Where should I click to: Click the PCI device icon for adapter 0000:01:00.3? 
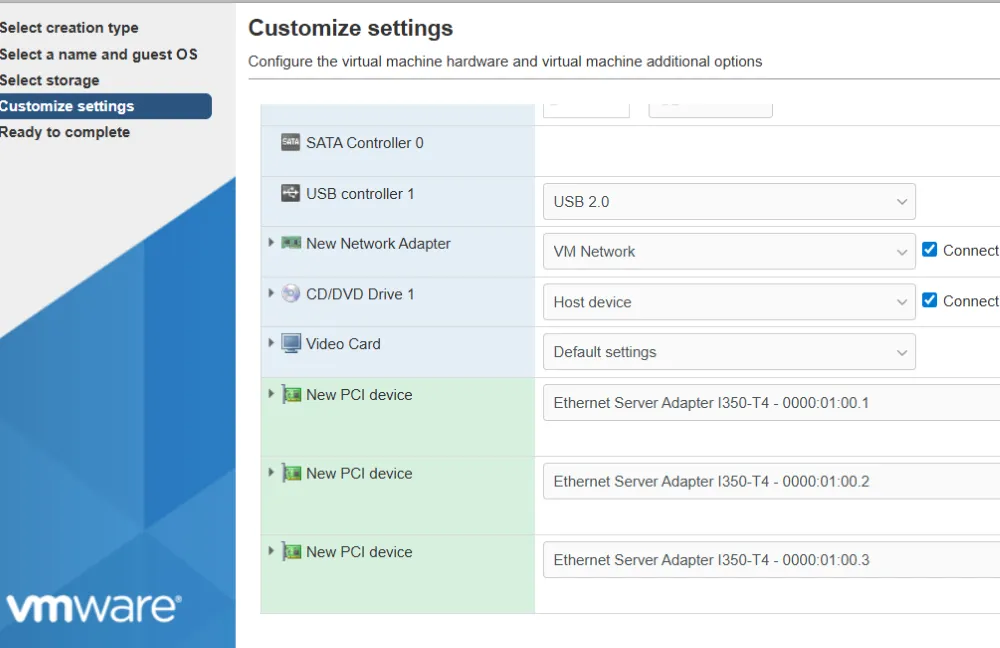tap(291, 552)
